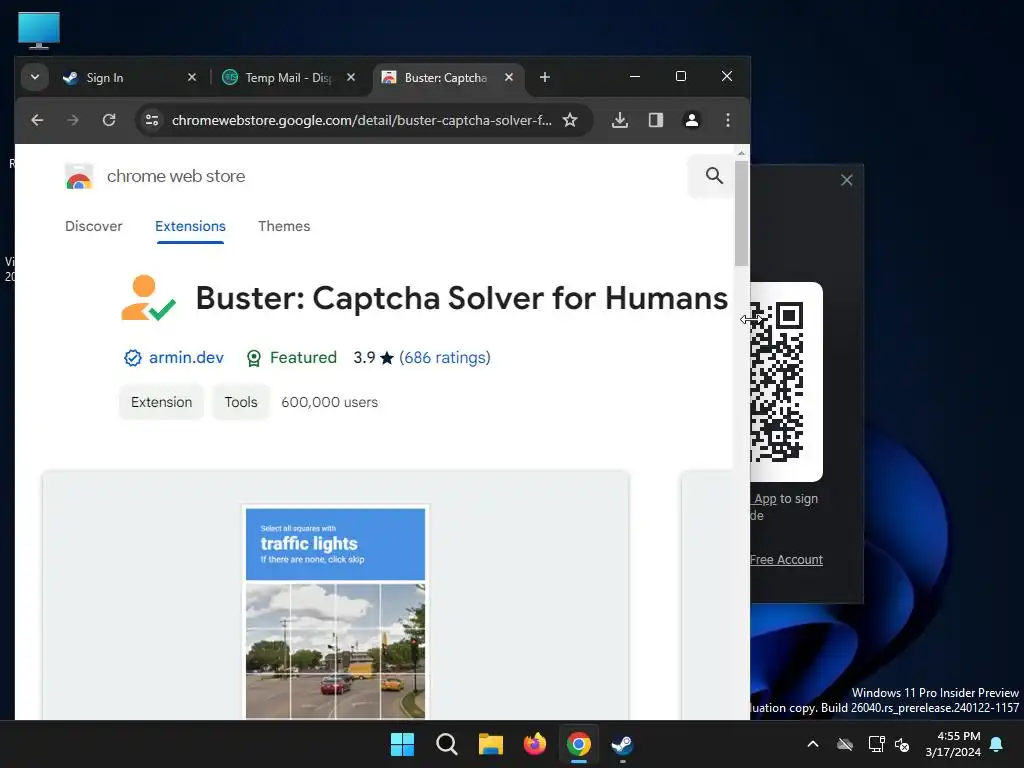Open a new Chrome tab
This screenshot has height=768, width=1024.
[545, 77]
